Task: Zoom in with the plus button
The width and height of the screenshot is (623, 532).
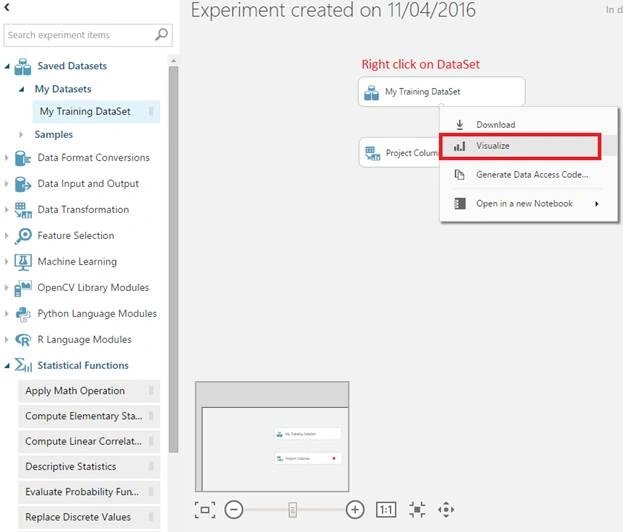Action: coord(355,510)
